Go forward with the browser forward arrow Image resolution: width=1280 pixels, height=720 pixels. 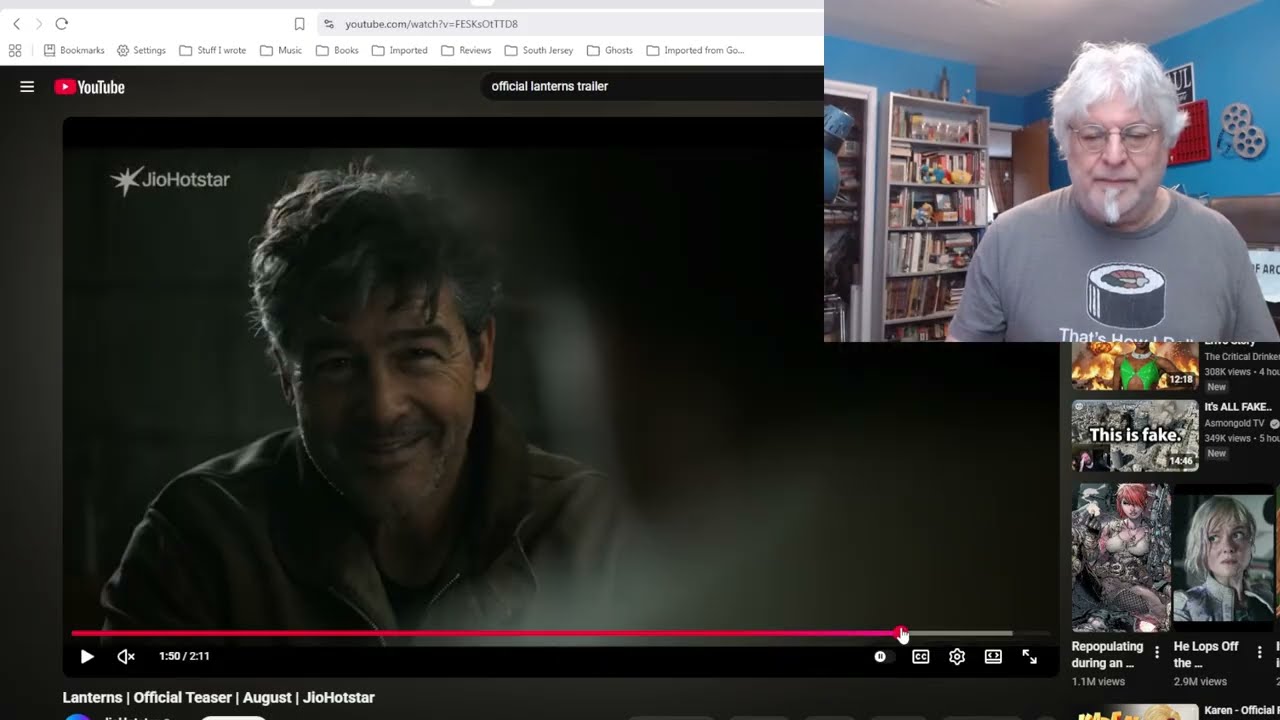[39, 23]
